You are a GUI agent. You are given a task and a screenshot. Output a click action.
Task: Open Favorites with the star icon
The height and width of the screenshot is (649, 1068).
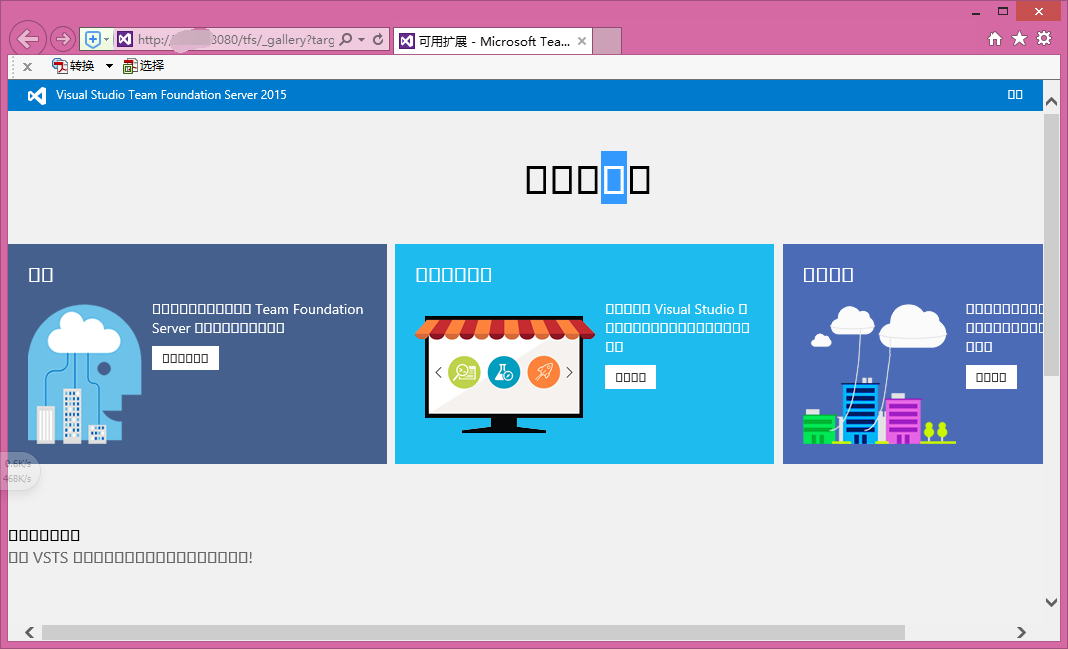pos(1019,38)
